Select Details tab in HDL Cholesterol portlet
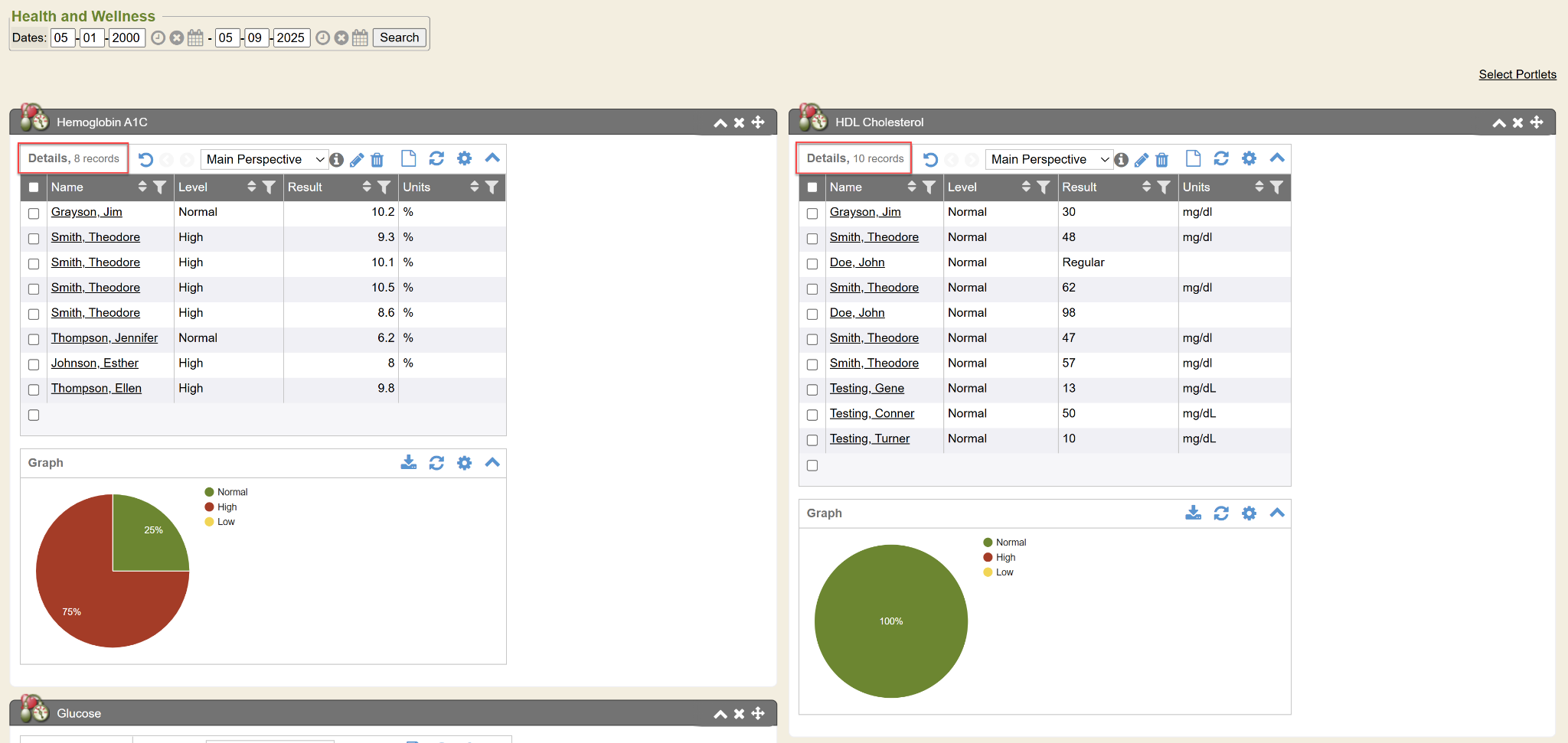The width and height of the screenshot is (1568, 743). click(x=854, y=158)
